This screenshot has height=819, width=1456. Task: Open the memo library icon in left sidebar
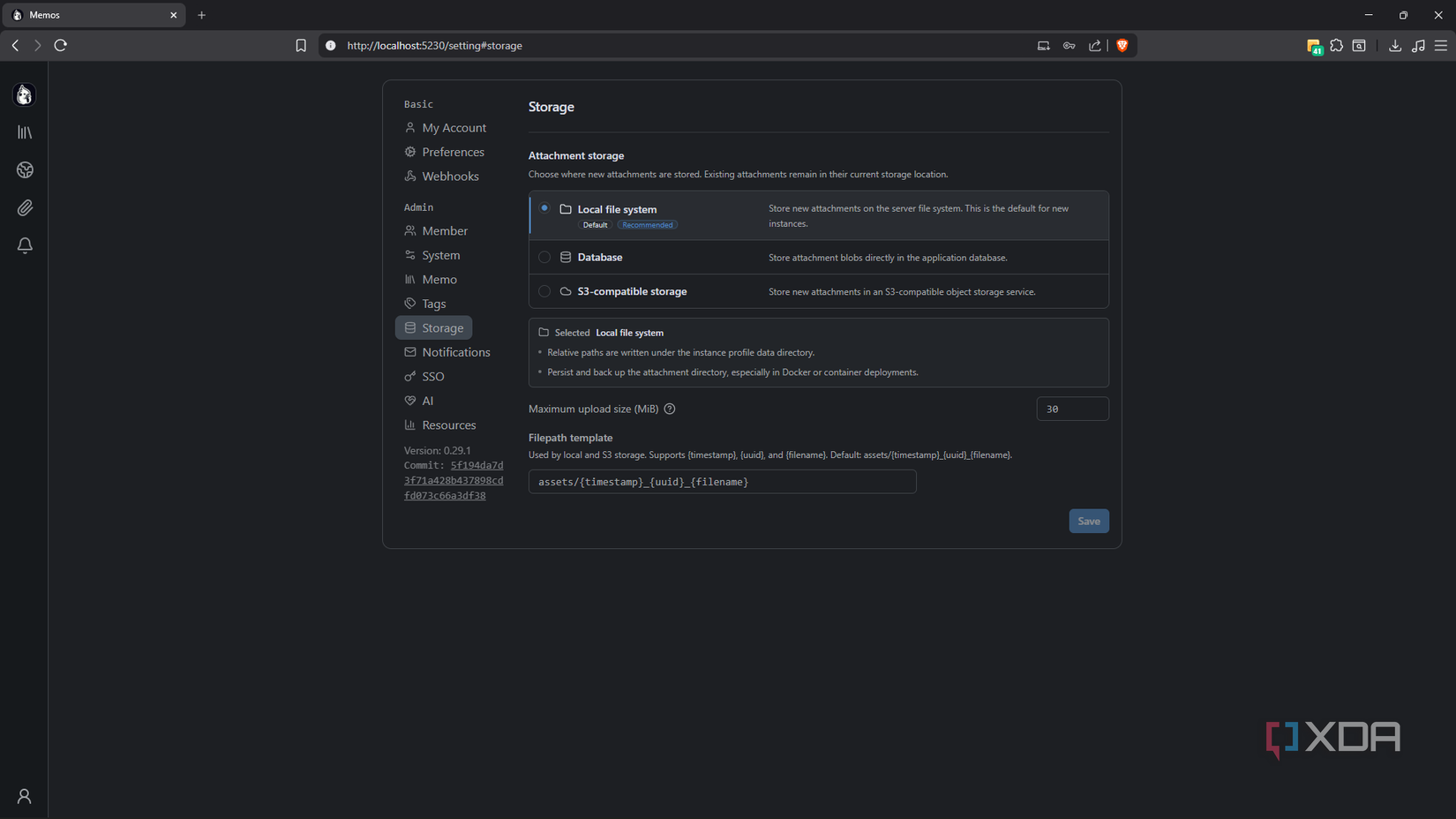pyautogui.click(x=25, y=132)
